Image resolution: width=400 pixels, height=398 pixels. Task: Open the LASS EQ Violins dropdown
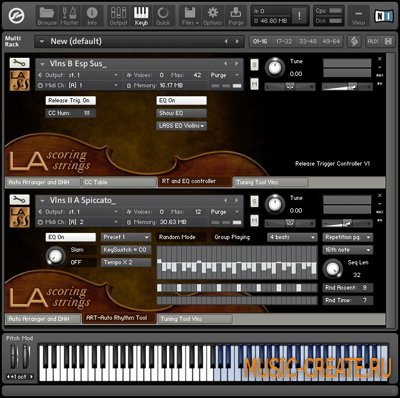pos(182,126)
